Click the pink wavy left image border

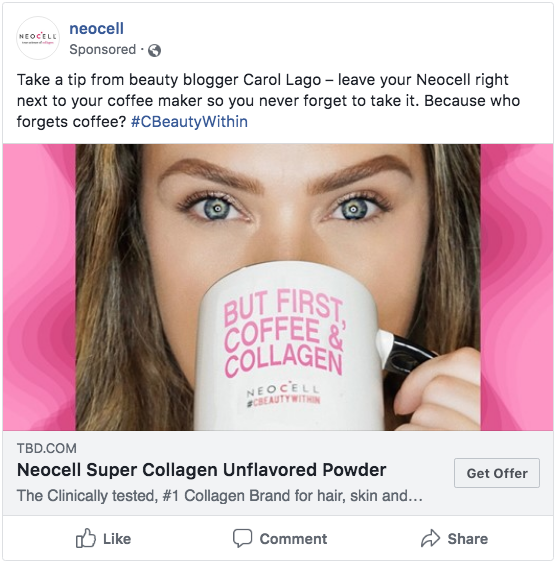click(39, 287)
